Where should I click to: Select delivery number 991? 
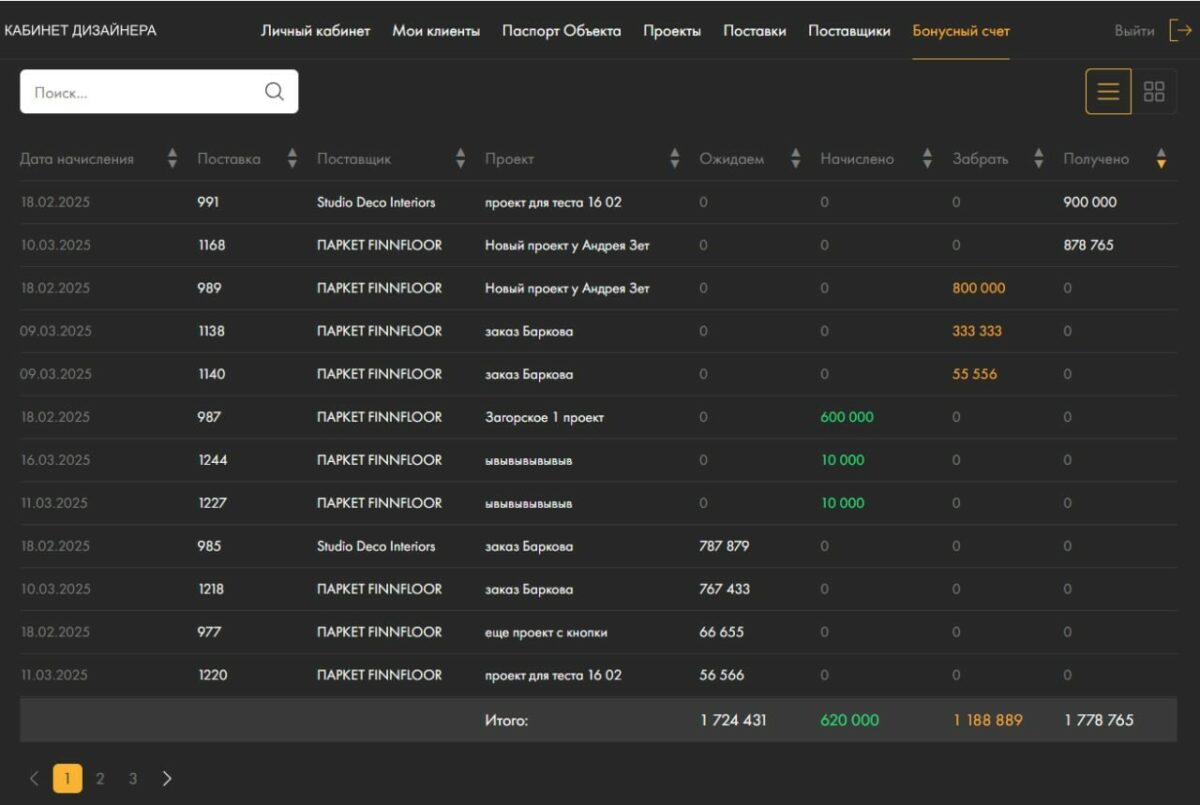tap(208, 202)
